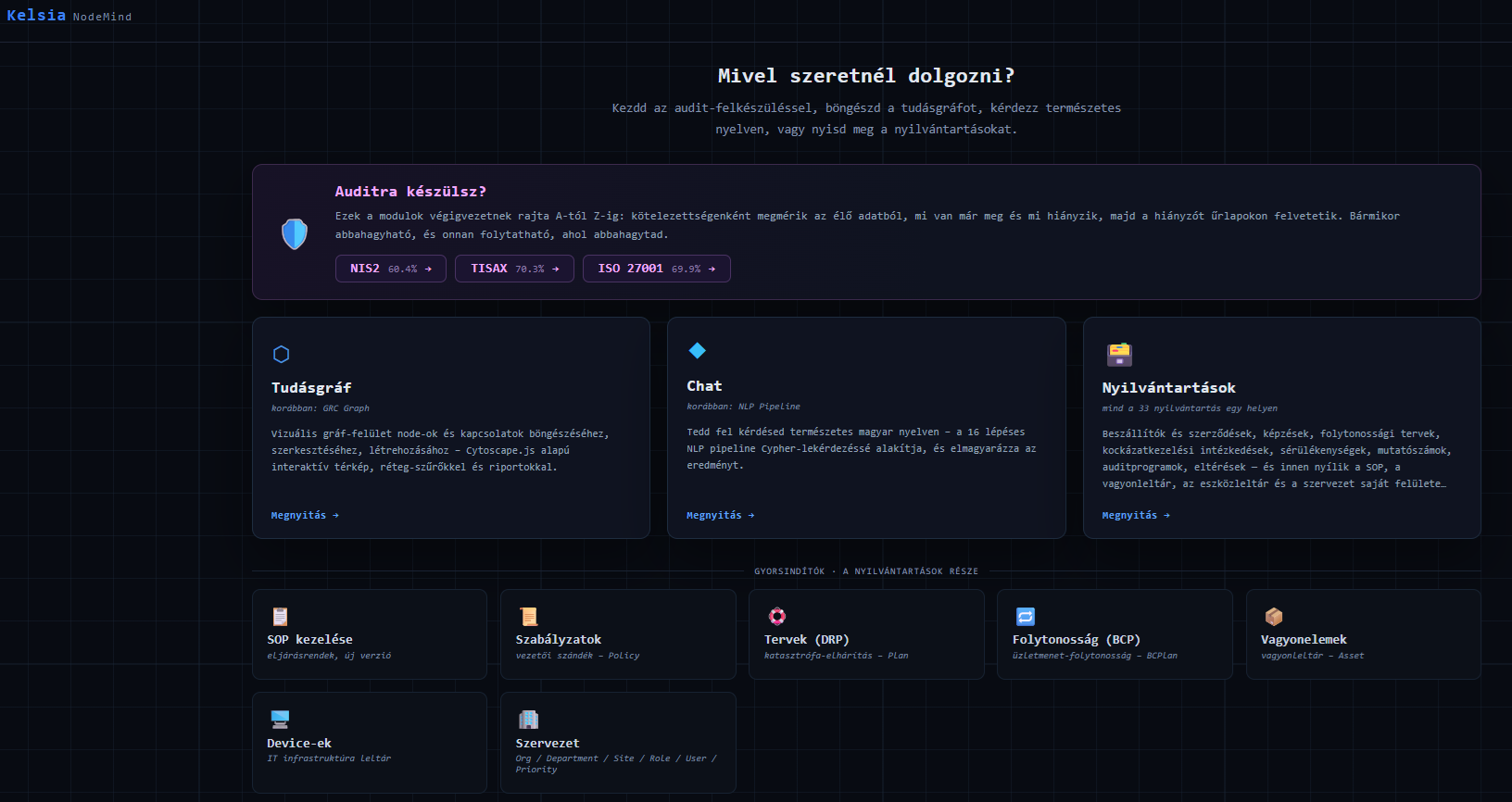The height and width of the screenshot is (802, 1512).
Task: Click the 'IT infrastruktúra leltár' subtitle
Action: click(x=329, y=758)
